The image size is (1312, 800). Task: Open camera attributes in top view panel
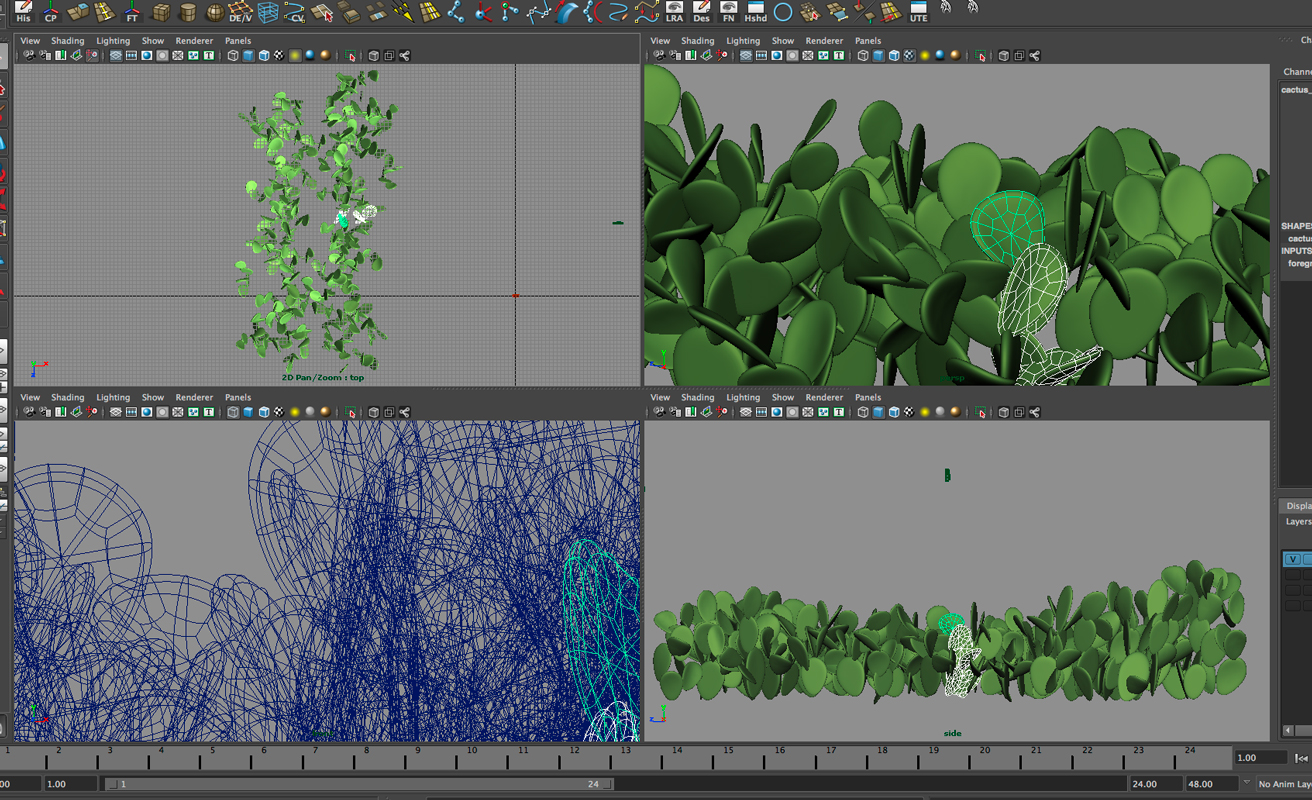(x=45, y=56)
